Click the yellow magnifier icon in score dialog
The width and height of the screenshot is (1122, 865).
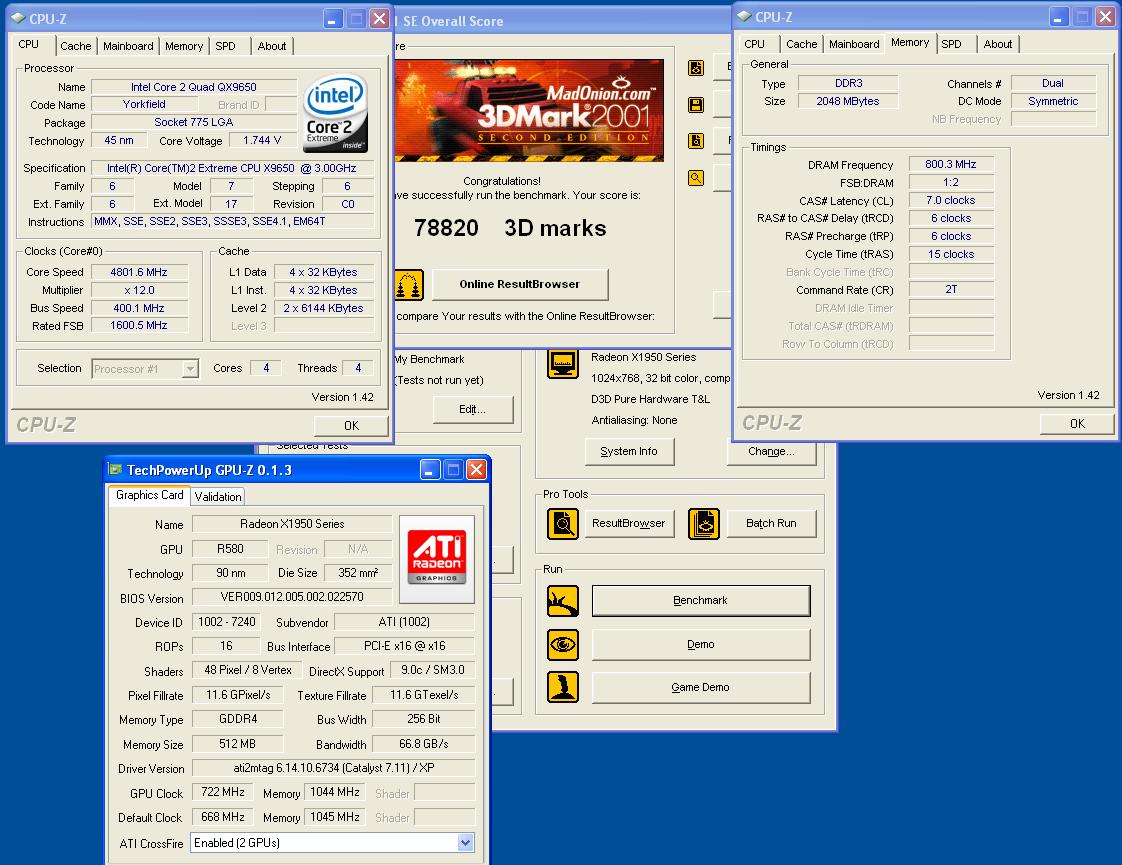click(x=696, y=177)
